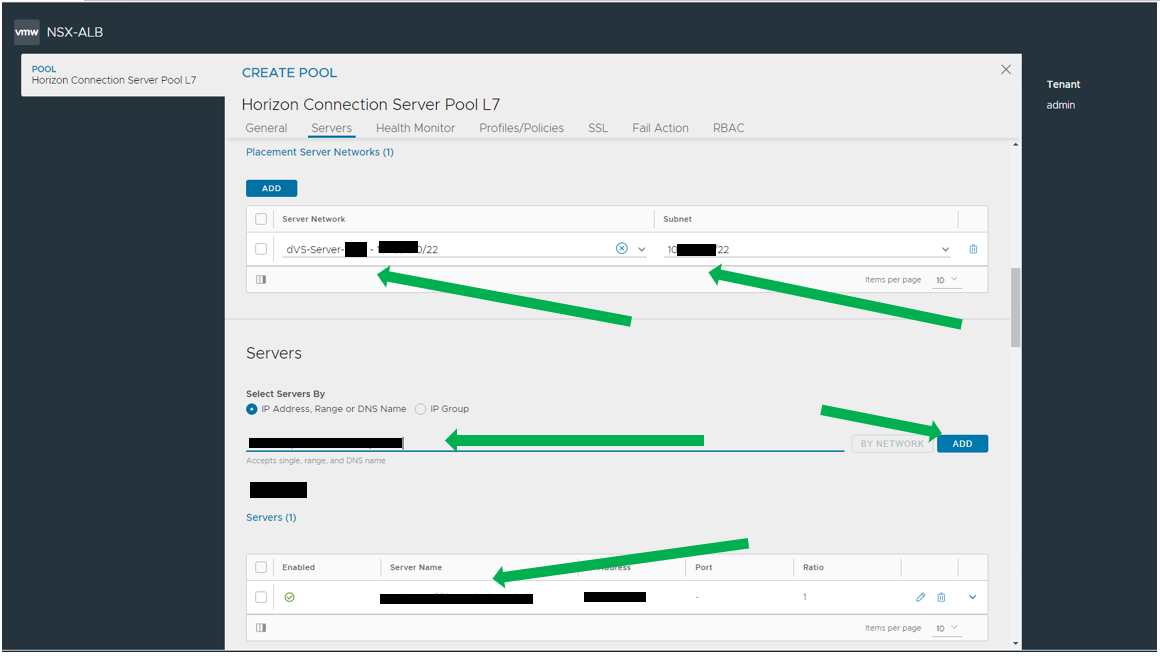This screenshot has height=656, width=1160.
Task: Open column settings for servers table
Action: 261,628
